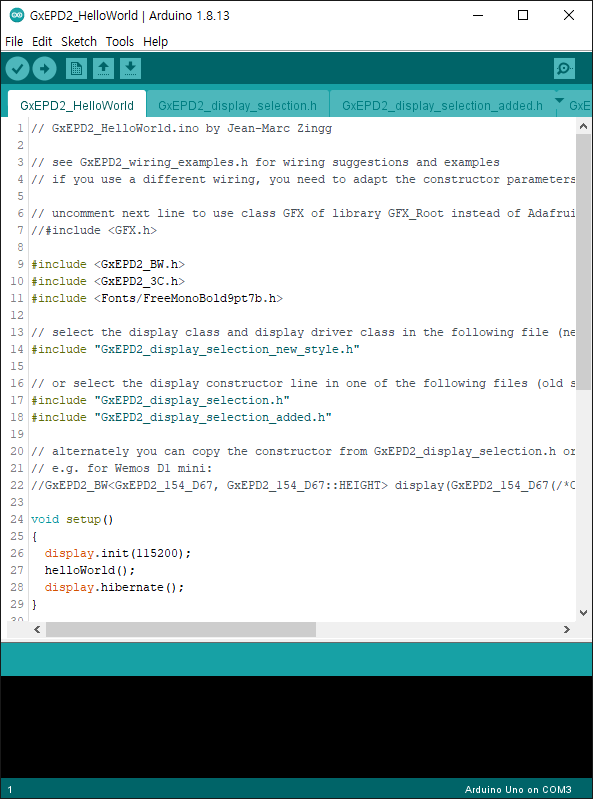Click 'Arduino Uno on COM3' status text
The width and height of the screenshot is (593, 799).
point(518,789)
